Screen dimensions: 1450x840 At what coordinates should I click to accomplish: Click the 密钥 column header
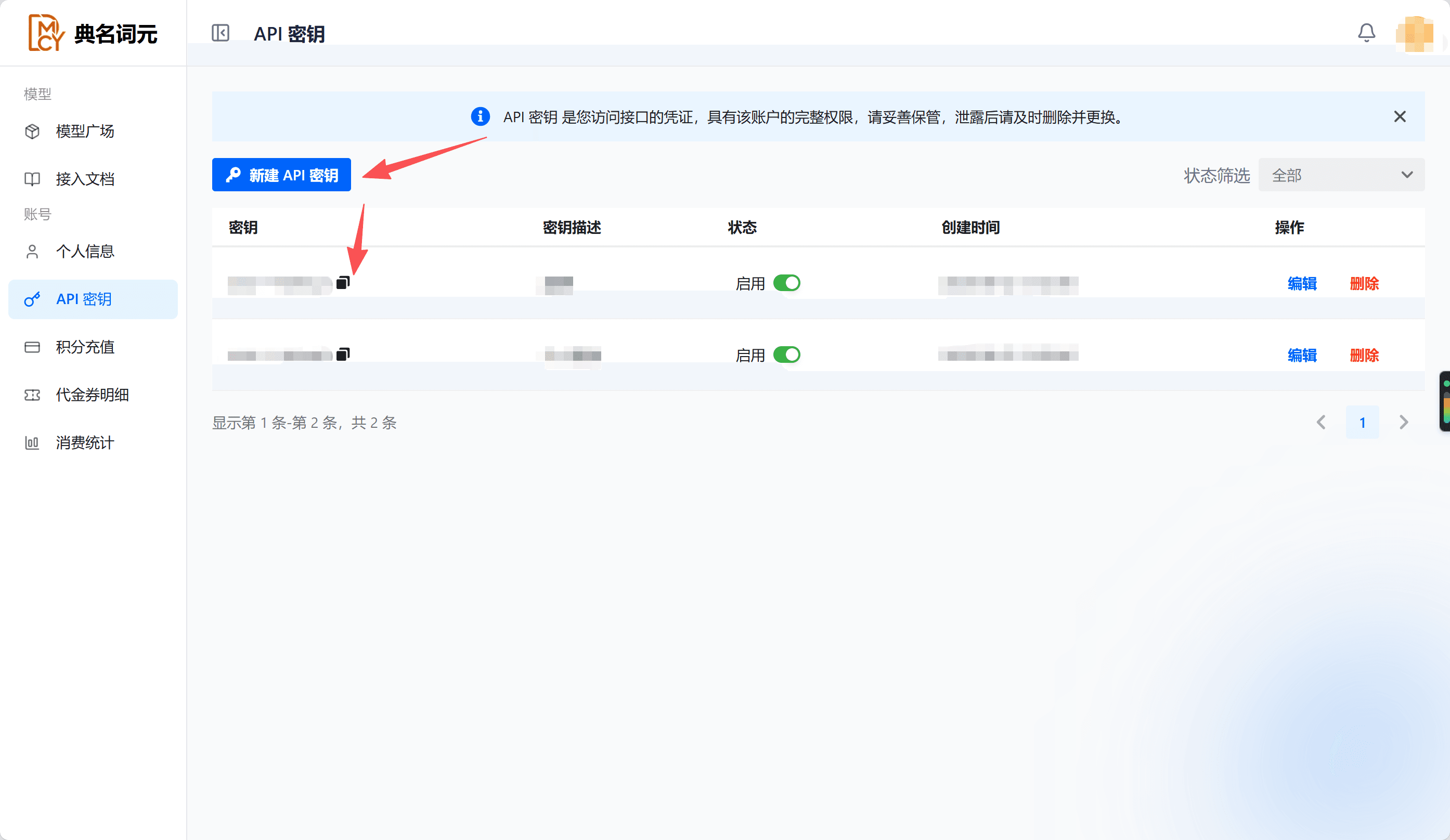(x=243, y=227)
